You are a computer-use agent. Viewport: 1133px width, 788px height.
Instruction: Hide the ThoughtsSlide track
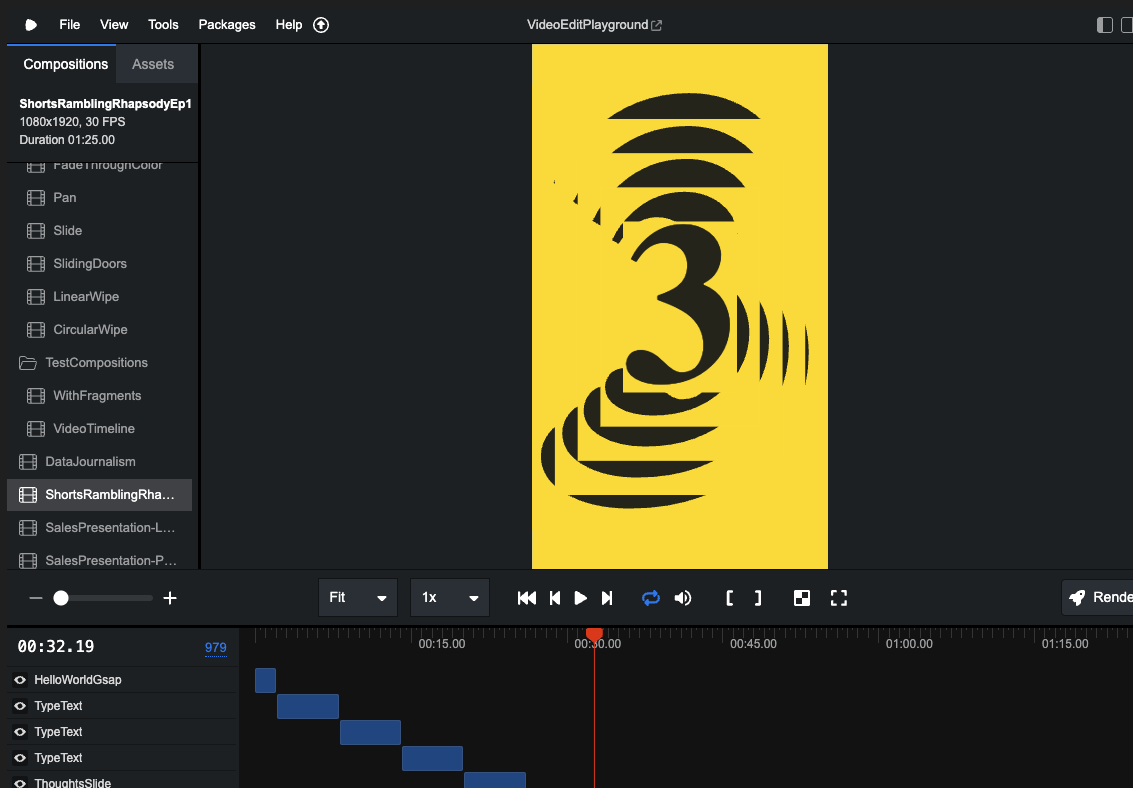[20, 783]
